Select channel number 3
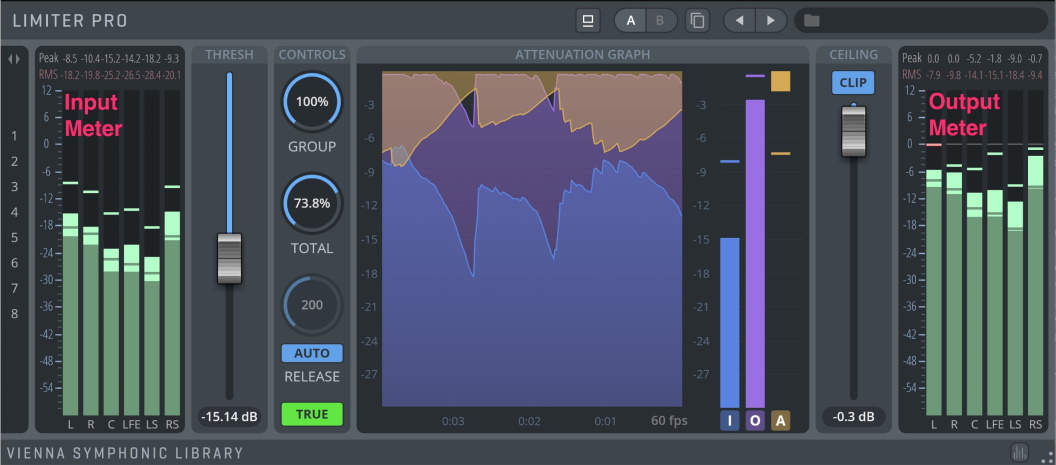 coord(14,187)
